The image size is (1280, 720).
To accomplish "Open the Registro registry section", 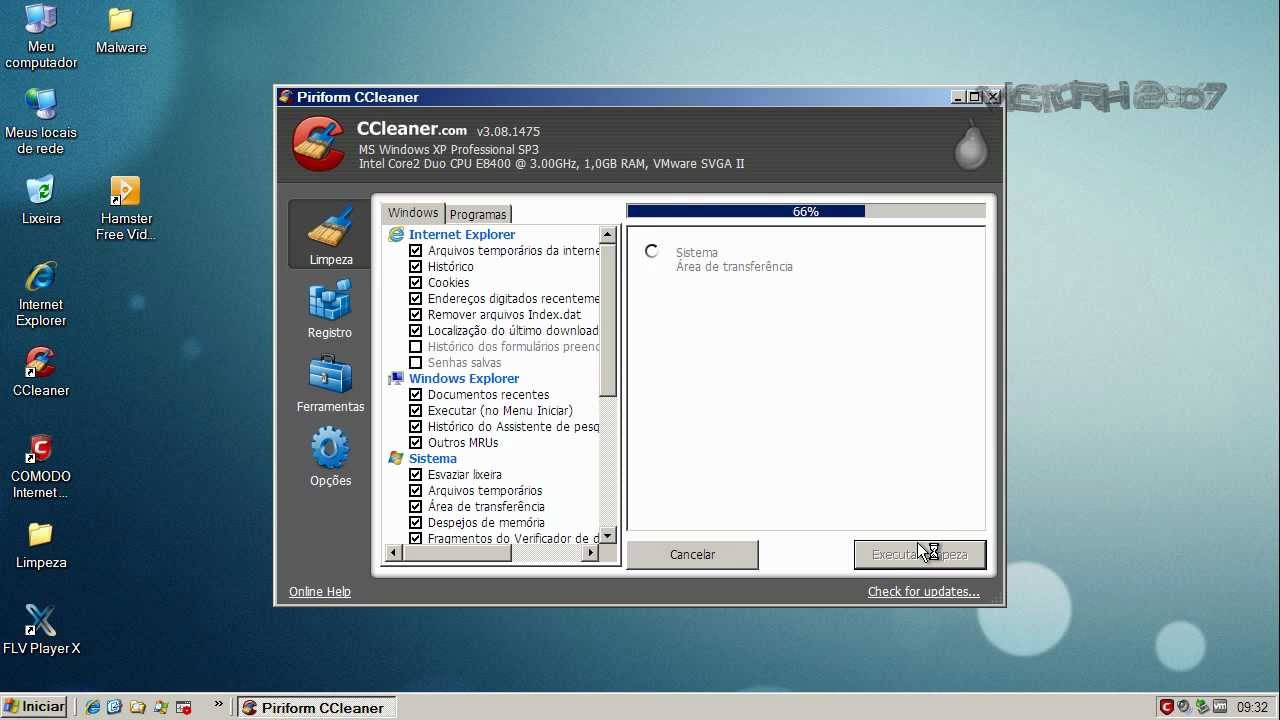I will click(x=330, y=309).
